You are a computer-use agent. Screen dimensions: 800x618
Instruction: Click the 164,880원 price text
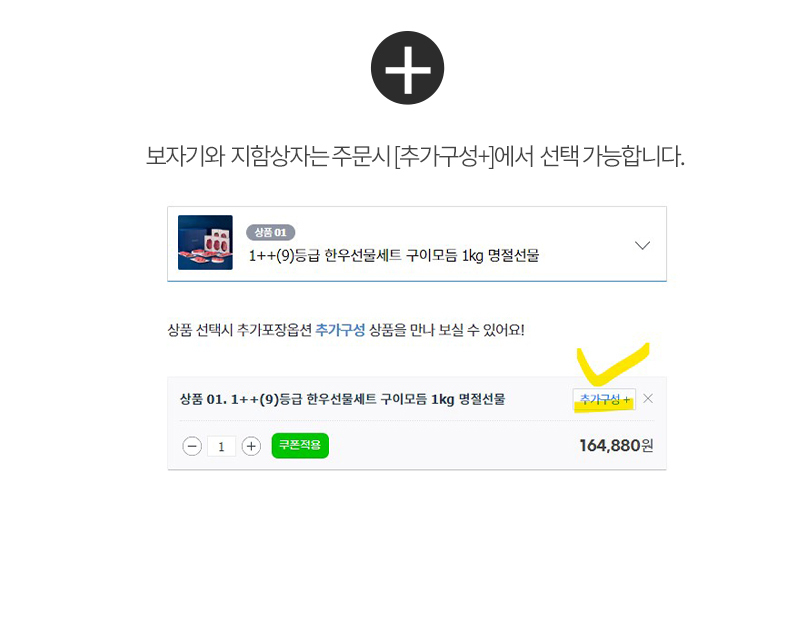coord(616,446)
